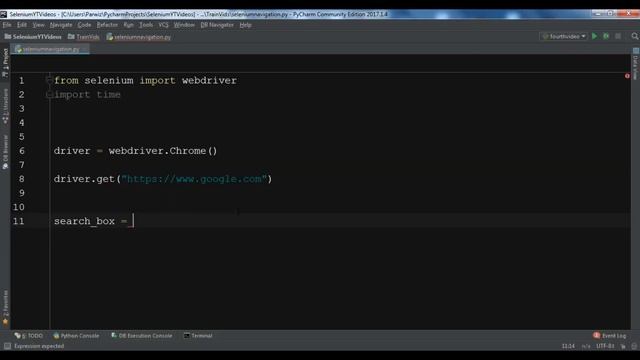Click the lock read-only toggle icon
Viewport: 640px width, 360px height.
point(623,346)
